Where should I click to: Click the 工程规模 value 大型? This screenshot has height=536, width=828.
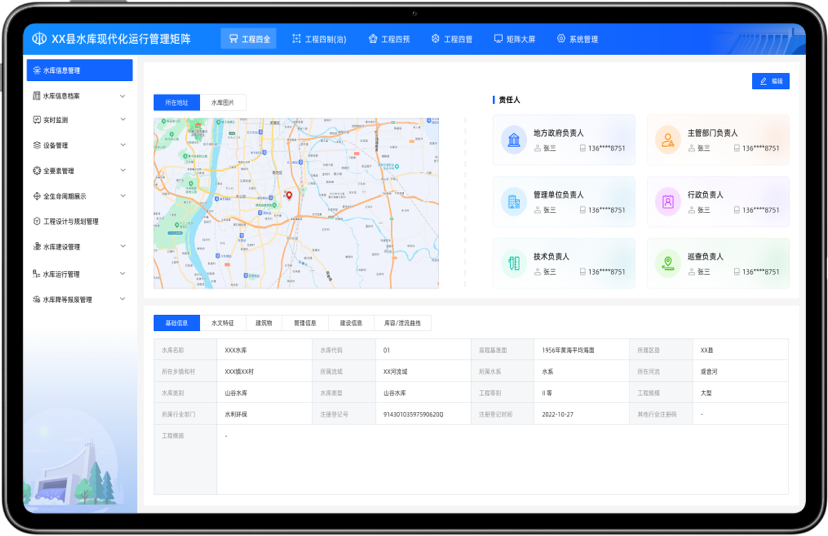point(706,393)
